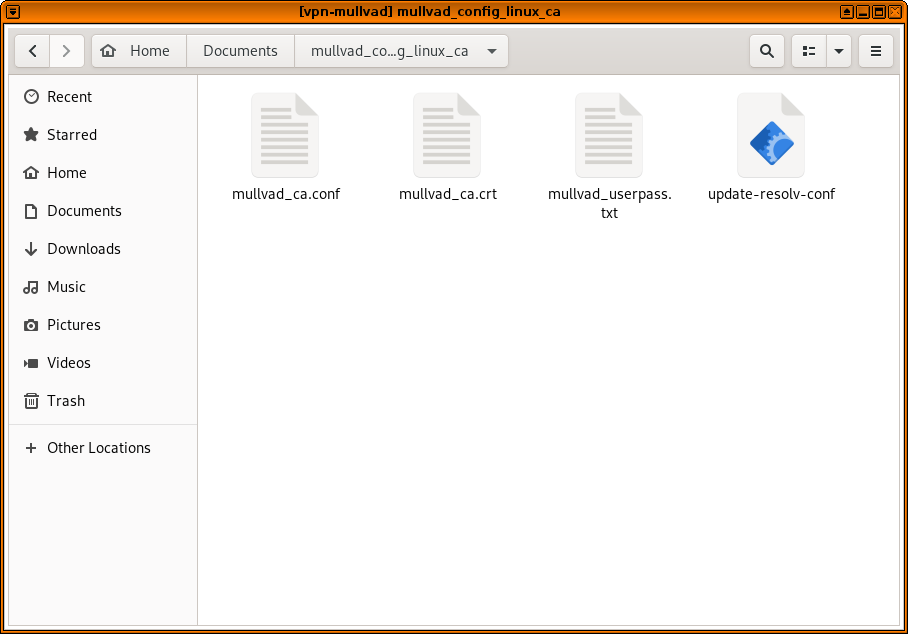Select the update-resolv-conf script icon
This screenshot has width=908, height=634.
point(771,135)
